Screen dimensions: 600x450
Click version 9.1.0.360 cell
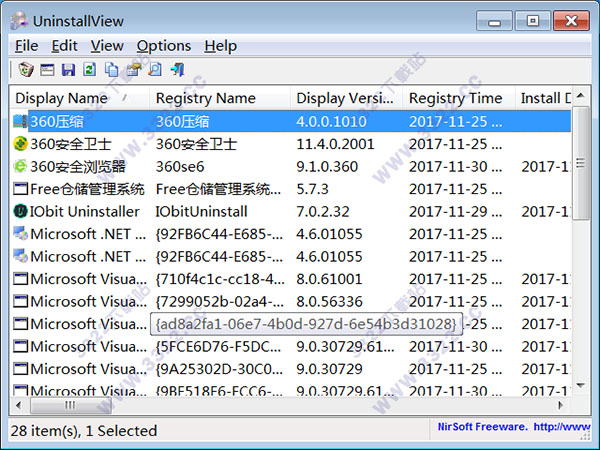(x=327, y=166)
